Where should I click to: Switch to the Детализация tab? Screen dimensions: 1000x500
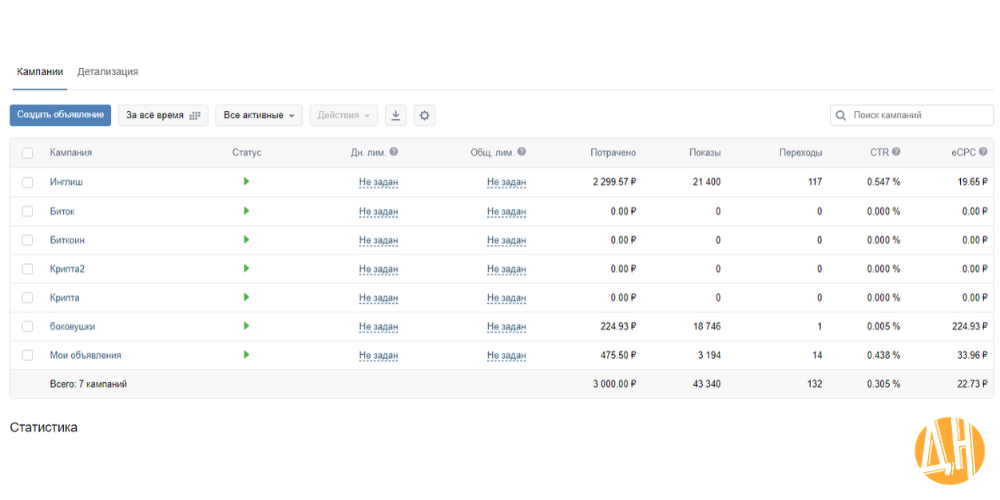(x=108, y=71)
